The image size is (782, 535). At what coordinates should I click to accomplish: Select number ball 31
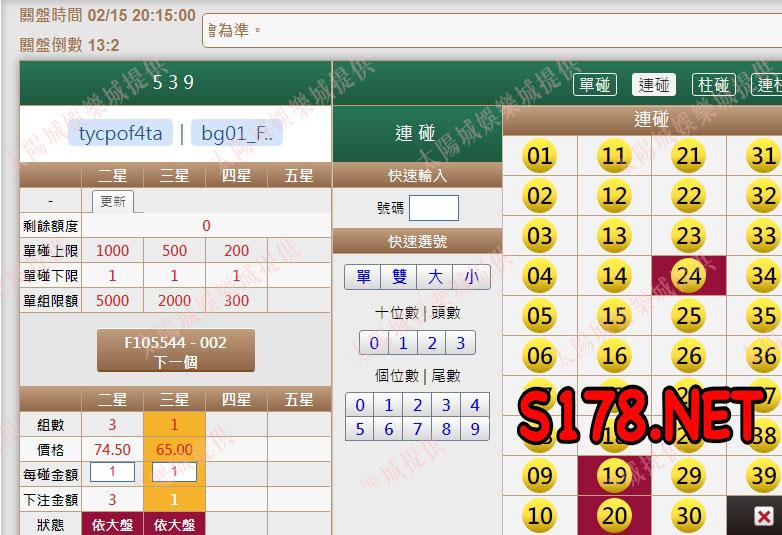pyautogui.click(x=764, y=156)
